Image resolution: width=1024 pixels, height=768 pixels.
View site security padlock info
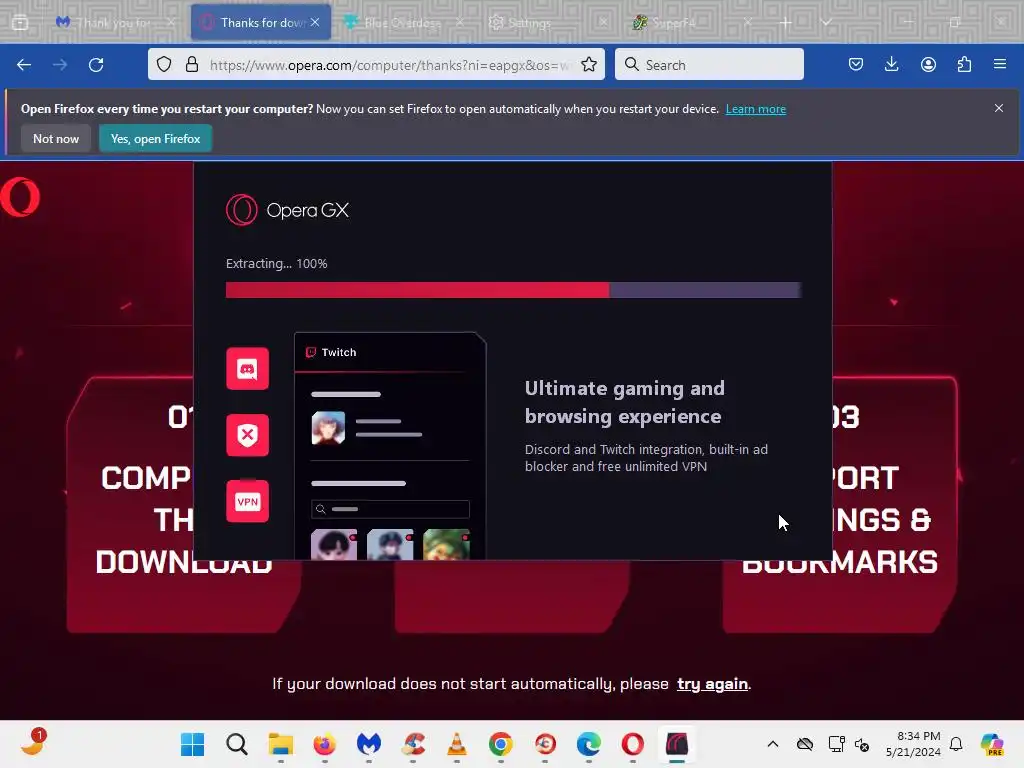tap(191, 65)
